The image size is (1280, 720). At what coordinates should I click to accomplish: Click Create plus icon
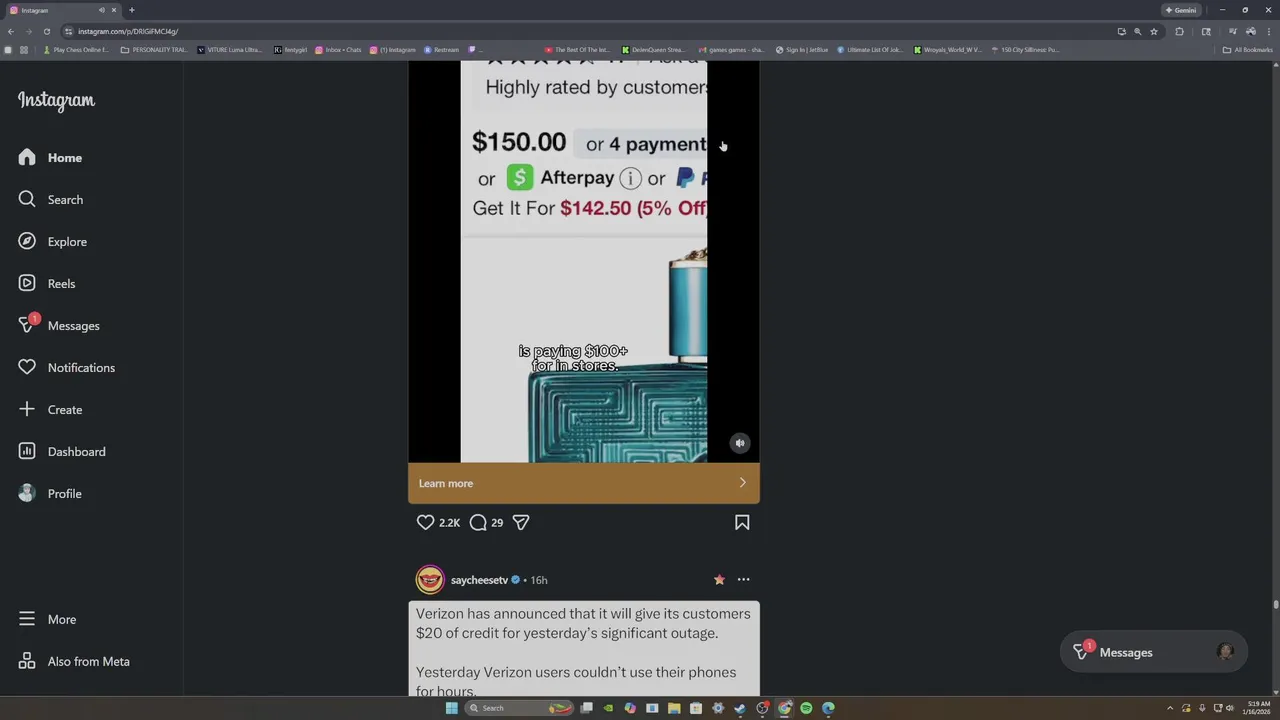(27, 410)
